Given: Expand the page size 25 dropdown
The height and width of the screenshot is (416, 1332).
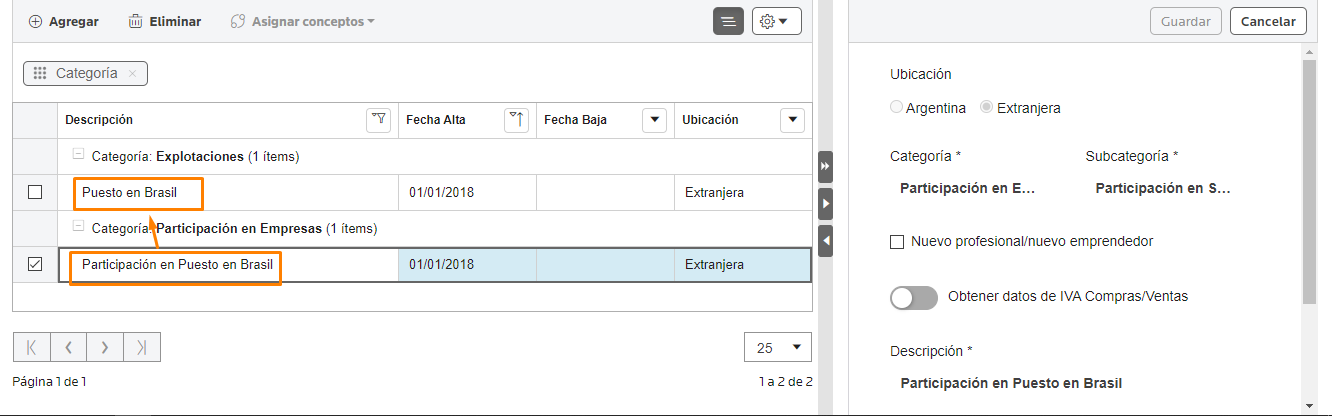Looking at the screenshot, I should [778, 347].
